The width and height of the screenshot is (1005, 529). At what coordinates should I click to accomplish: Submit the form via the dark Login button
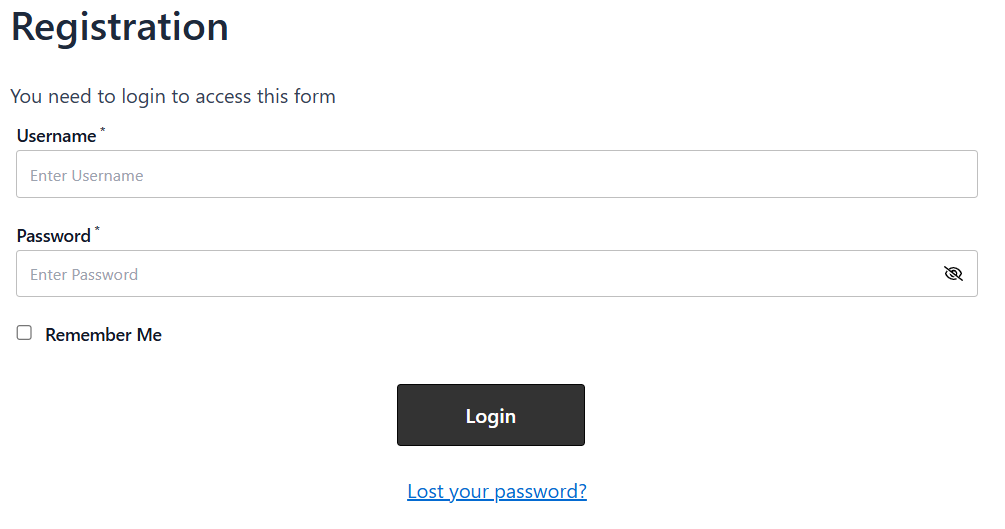[x=490, y=415]
